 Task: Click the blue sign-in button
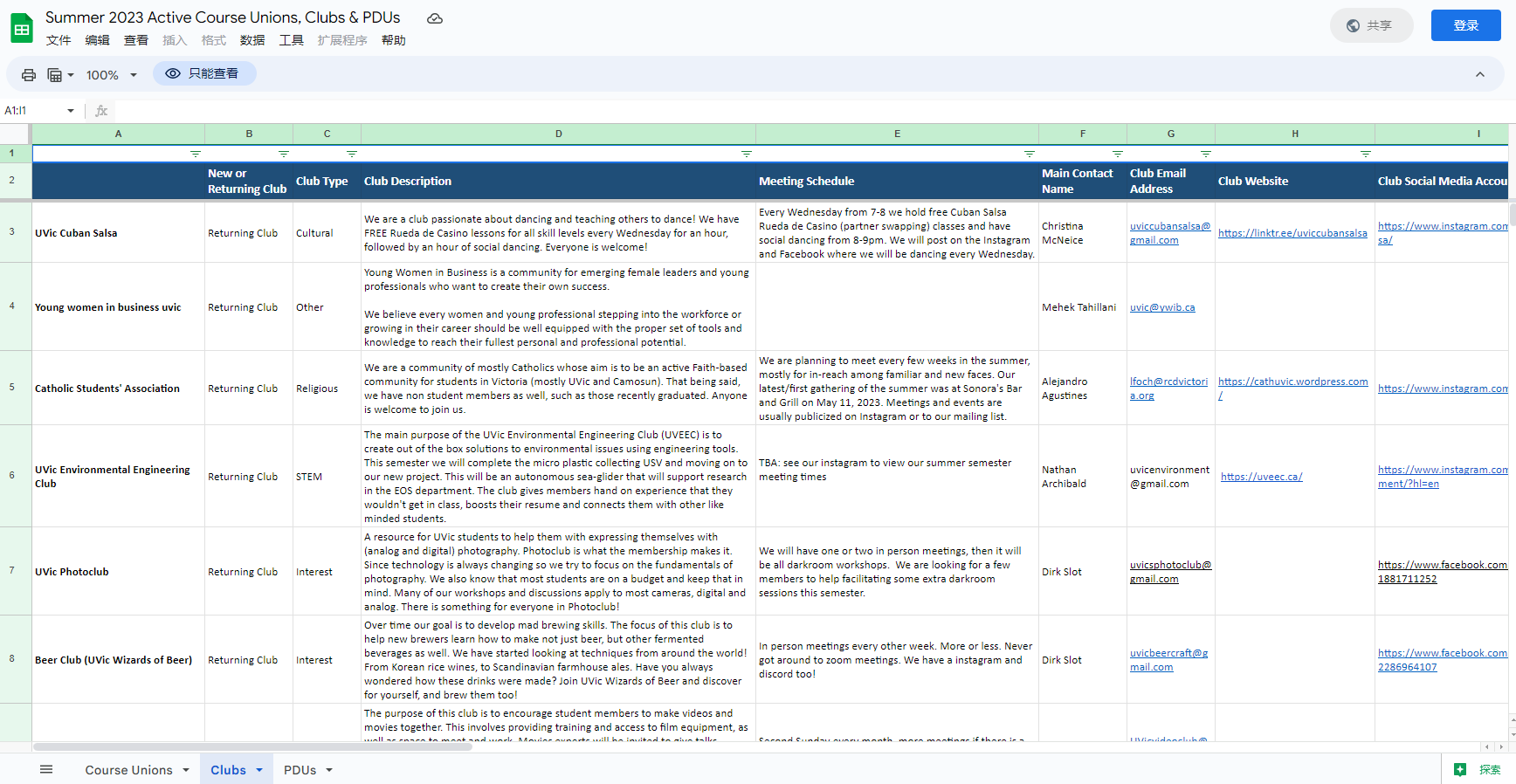[x=1465, y=25]
